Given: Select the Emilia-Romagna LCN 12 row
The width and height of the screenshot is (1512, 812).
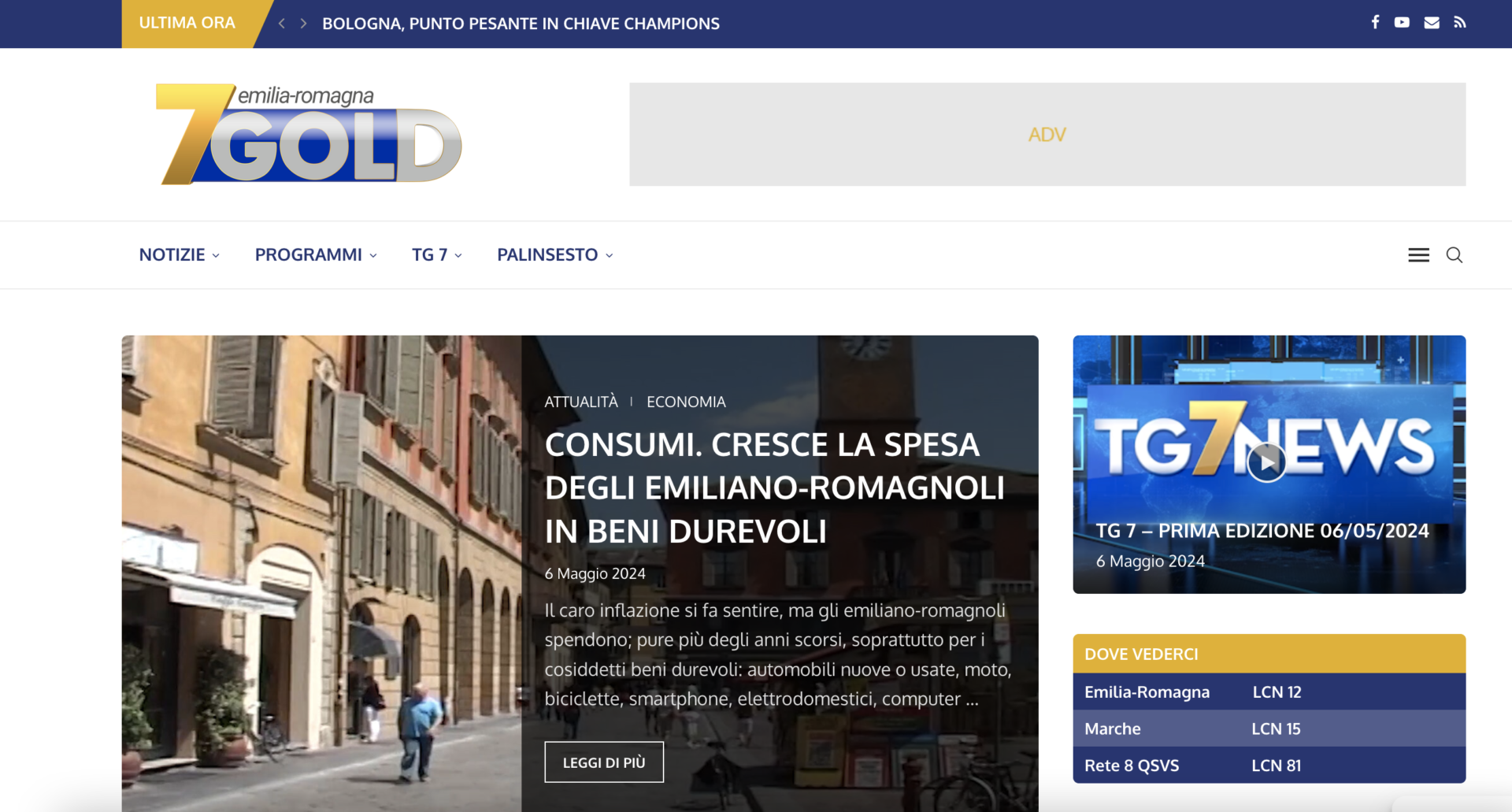Looking at the screenshot, I should pos(1269,691).
